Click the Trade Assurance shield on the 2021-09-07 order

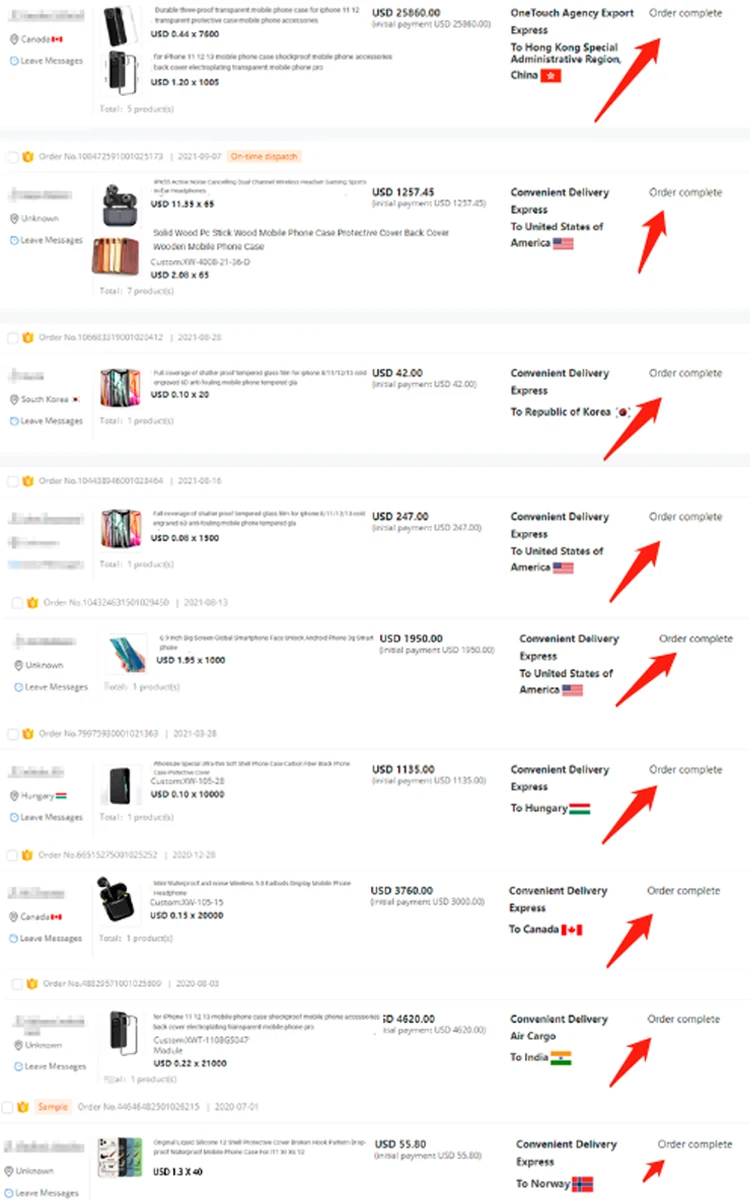[28, 157]
